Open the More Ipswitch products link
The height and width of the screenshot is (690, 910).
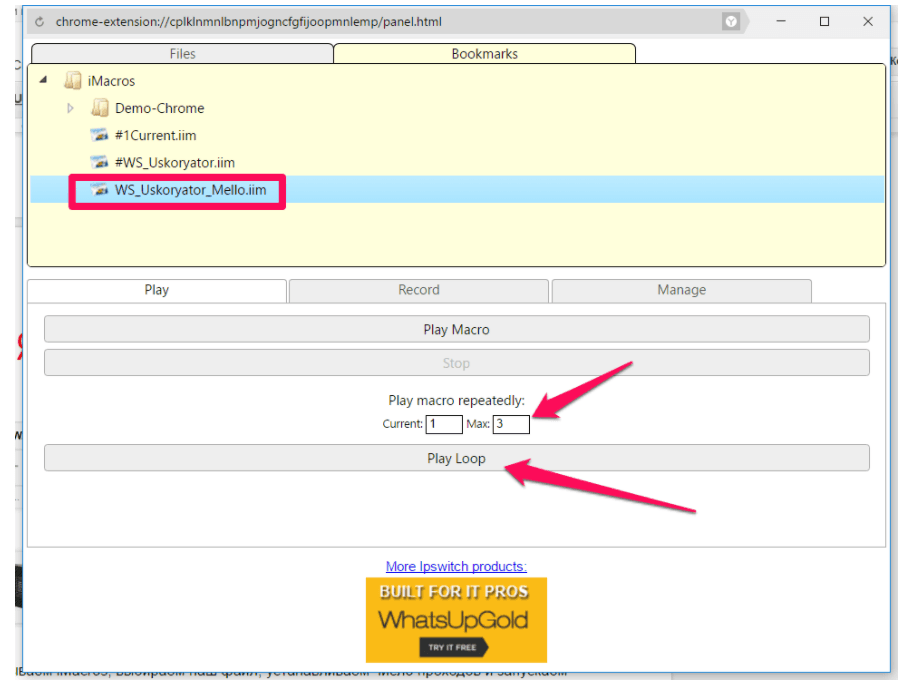[456, 566]
